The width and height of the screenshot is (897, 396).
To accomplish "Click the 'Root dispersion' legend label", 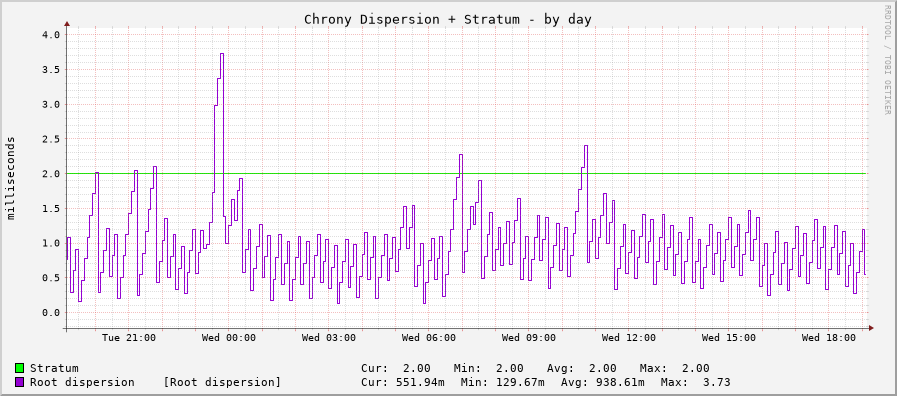I will pos(82,382).
